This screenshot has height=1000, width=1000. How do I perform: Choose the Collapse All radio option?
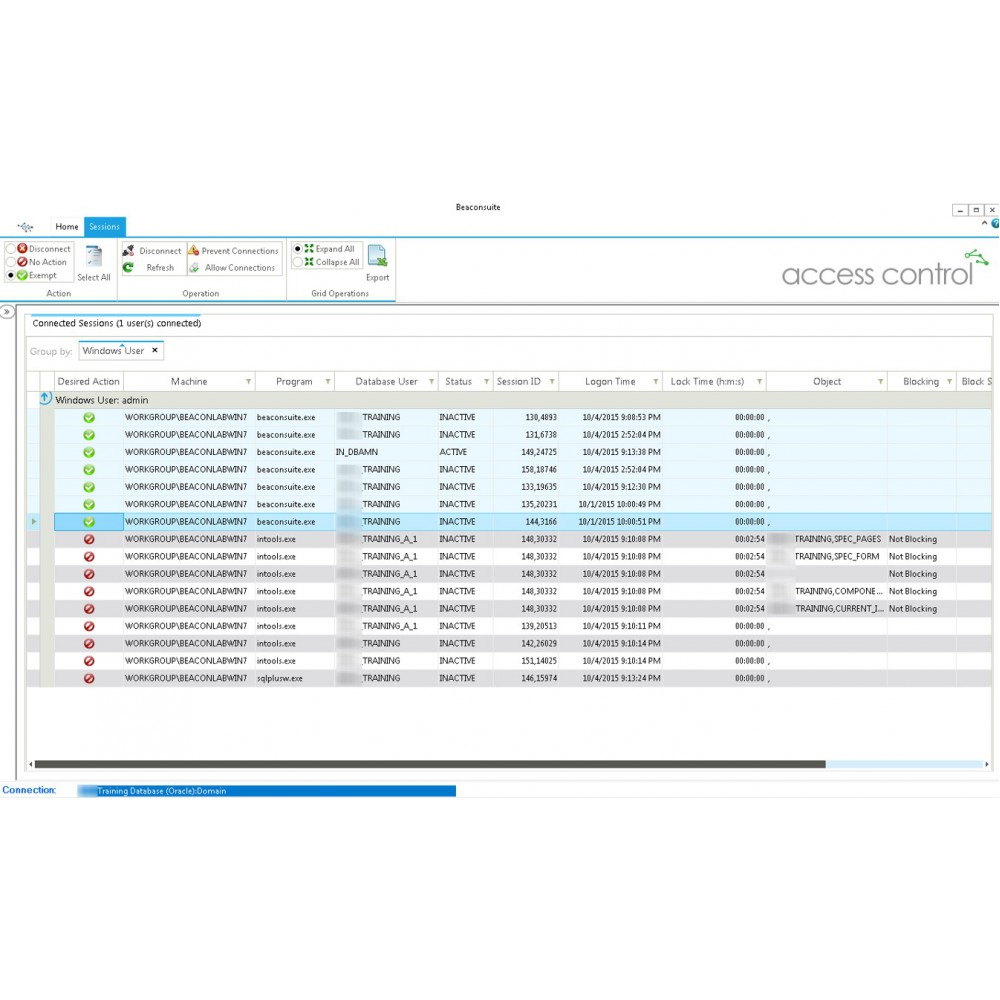[x=298, y=262]
